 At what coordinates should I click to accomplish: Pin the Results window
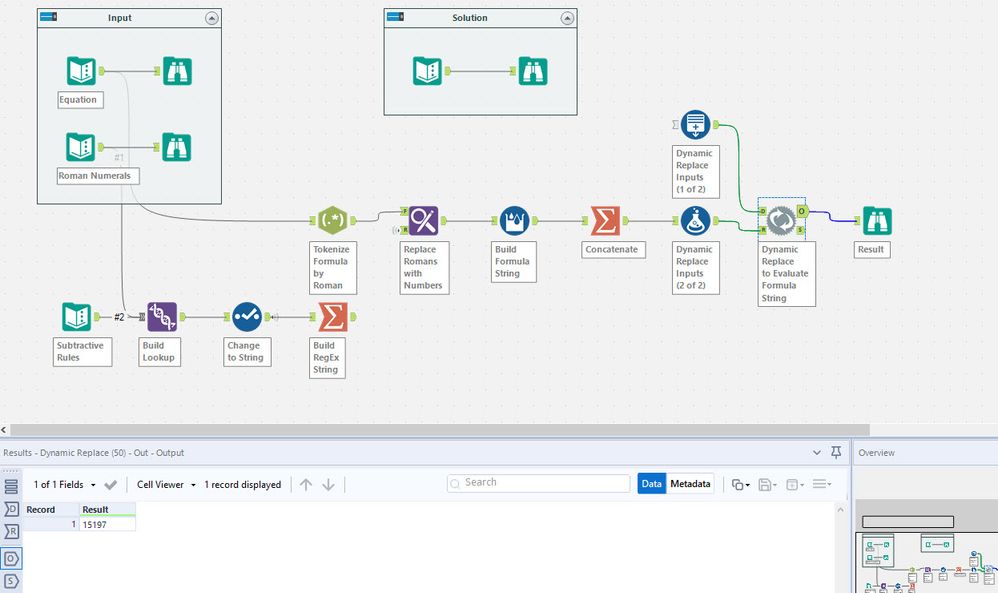(x=836, y=452)
